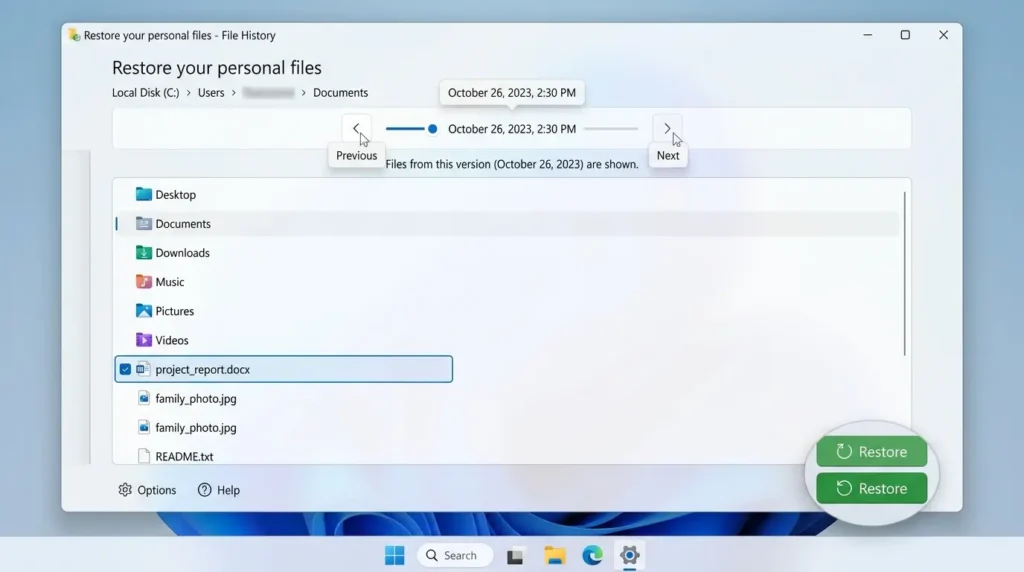Click the lower dark green Restore button
The width and height of the screenshot is (1024, 572).
click(871, 488)
